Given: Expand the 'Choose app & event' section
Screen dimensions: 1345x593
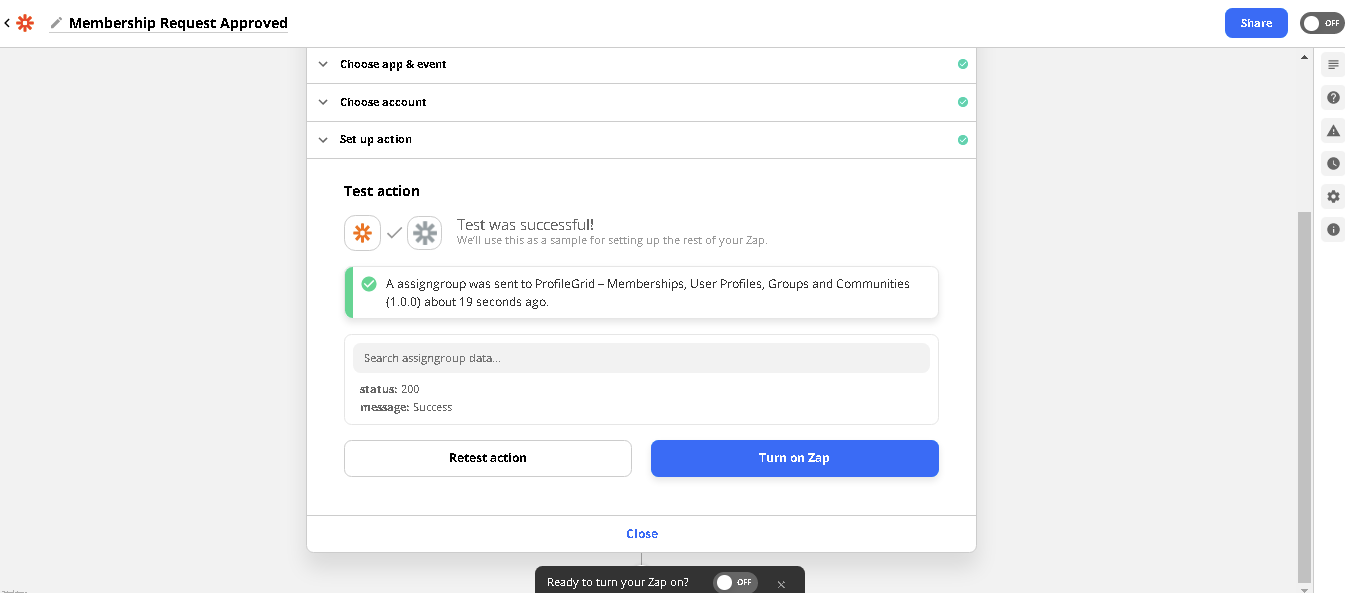Looking at the screenshot, I should 393,64.
